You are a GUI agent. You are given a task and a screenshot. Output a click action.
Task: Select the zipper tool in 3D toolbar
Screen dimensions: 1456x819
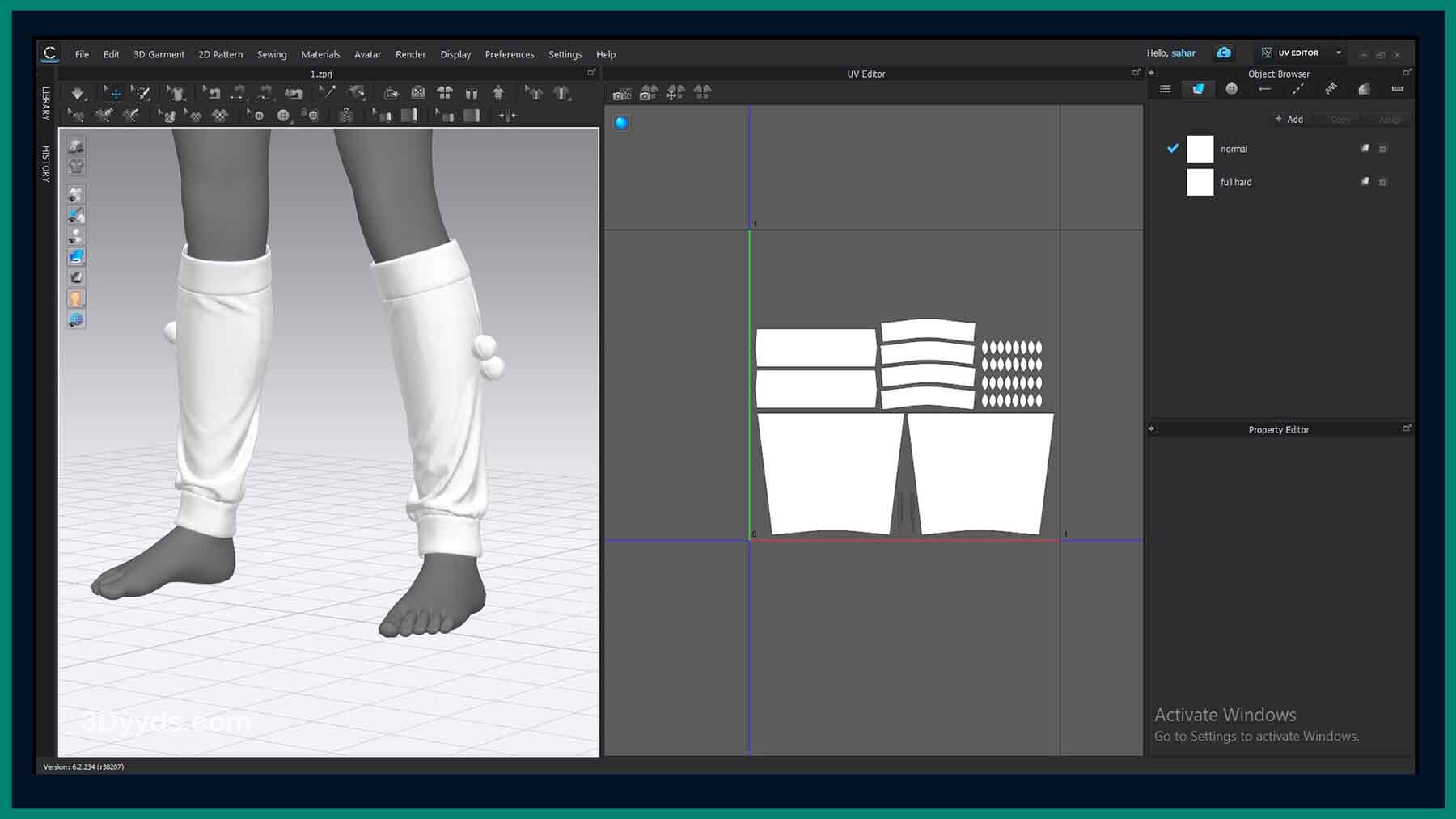345,116
